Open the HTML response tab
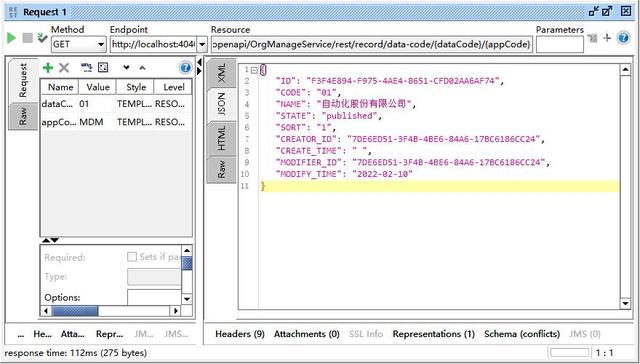640x364 pixels. point(221,138)
